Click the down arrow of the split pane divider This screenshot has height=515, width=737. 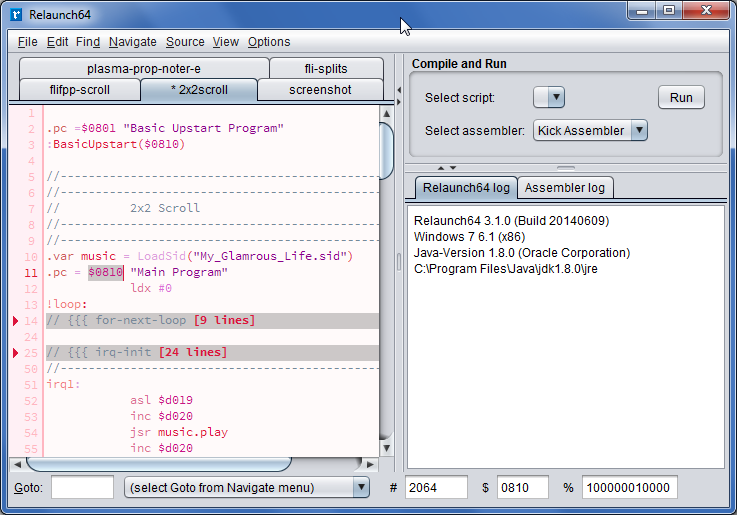[452, 168]
